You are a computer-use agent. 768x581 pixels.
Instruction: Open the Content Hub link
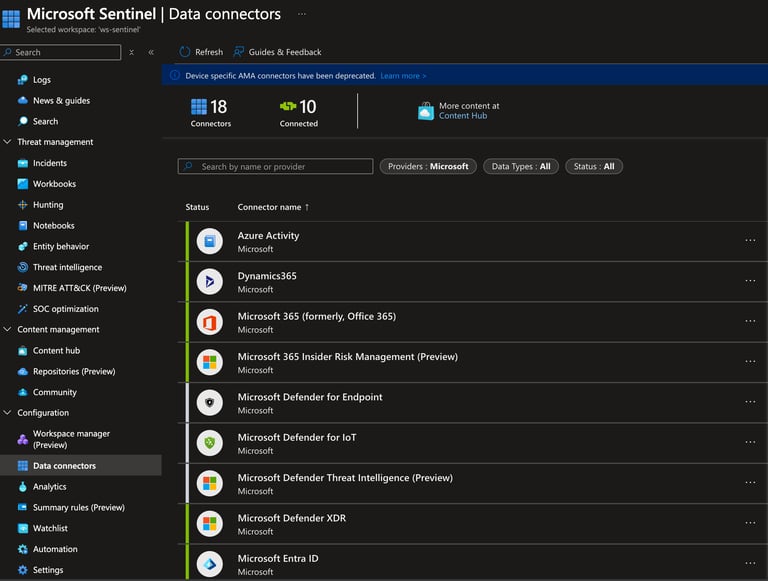tap(463, 116)
